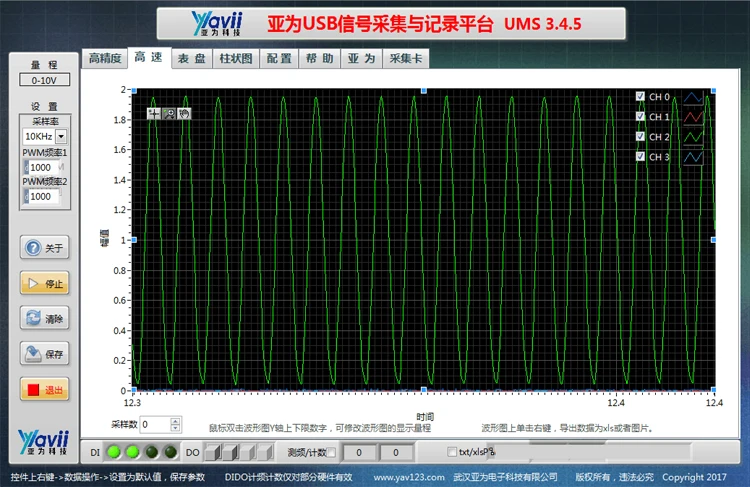Click the 停止 stop button
This screenshot has width=750, height=487.
point(44,283)
